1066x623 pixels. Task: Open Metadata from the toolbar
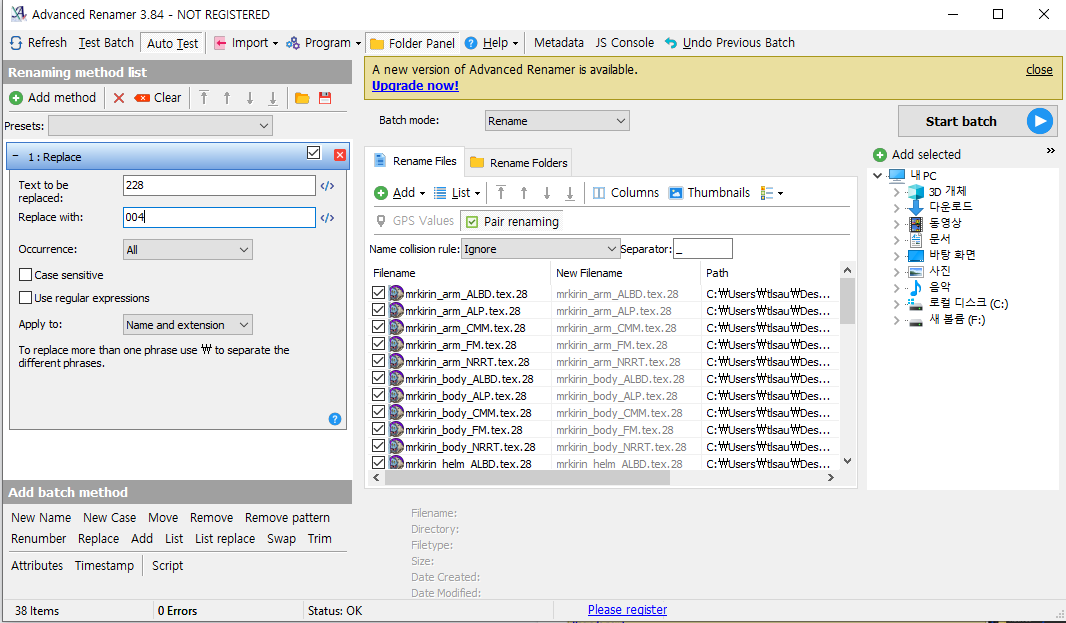point(559,43)
